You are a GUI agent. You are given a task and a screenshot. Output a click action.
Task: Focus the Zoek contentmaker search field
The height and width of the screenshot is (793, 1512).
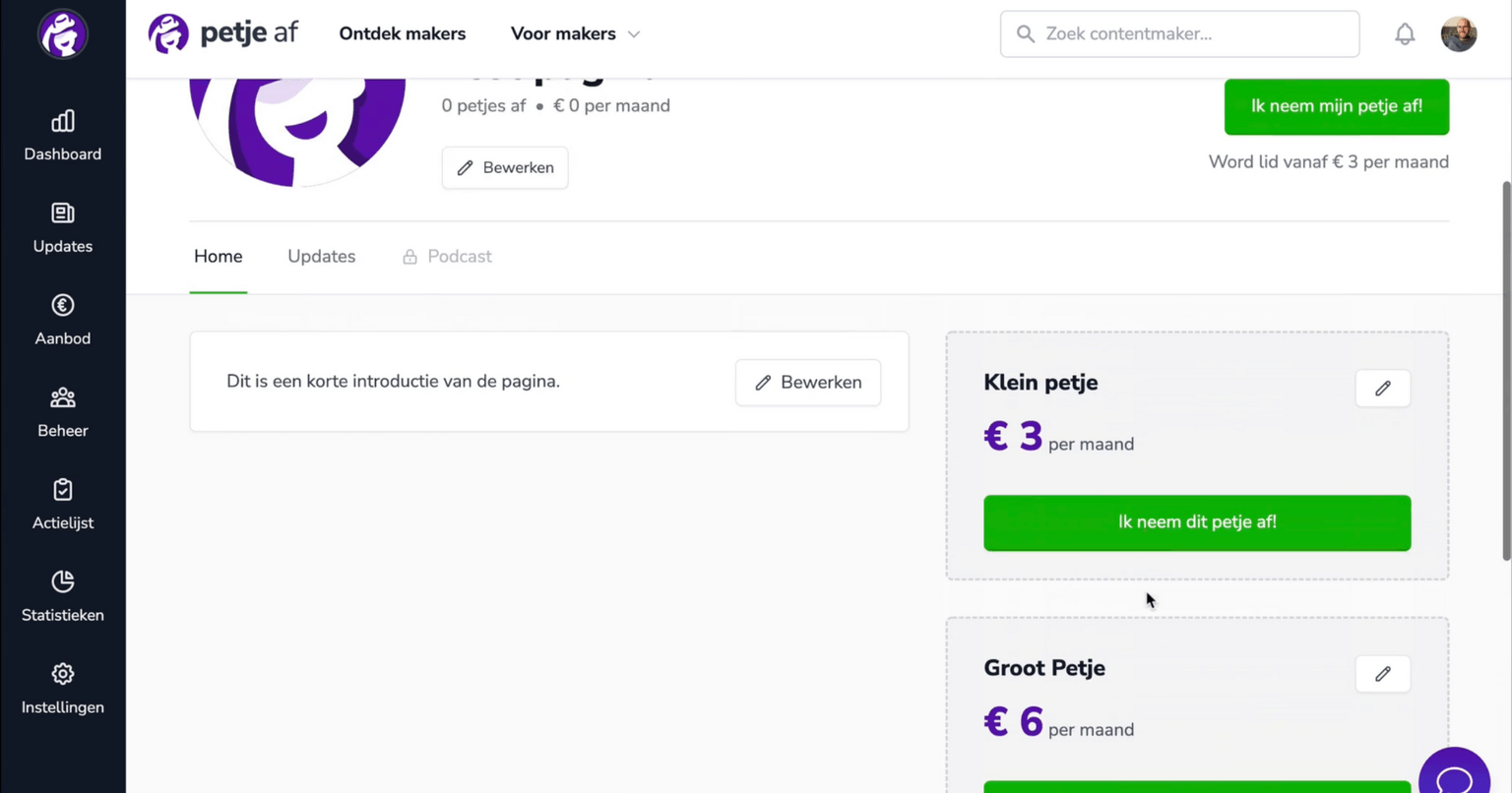(1180, 33)
